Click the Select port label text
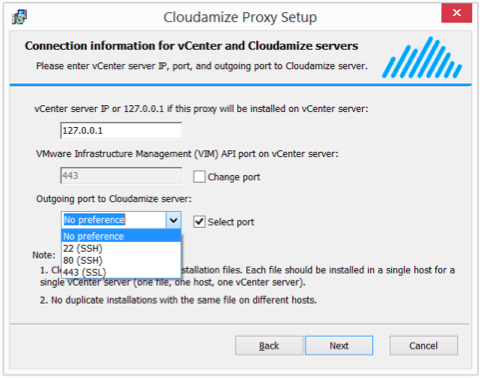This screenshot has width=480, height=378. tap(231, 222)
